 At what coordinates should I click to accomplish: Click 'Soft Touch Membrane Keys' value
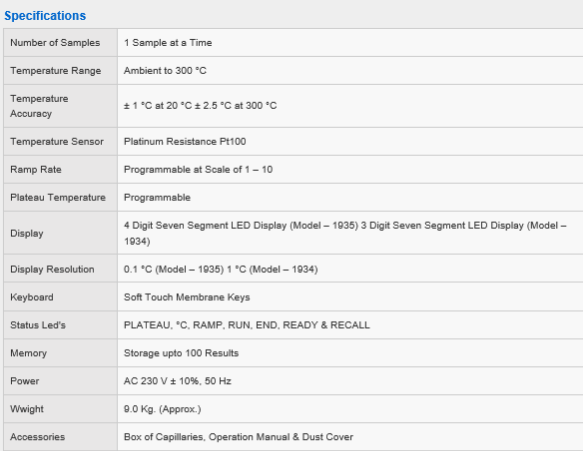[187, 297]
